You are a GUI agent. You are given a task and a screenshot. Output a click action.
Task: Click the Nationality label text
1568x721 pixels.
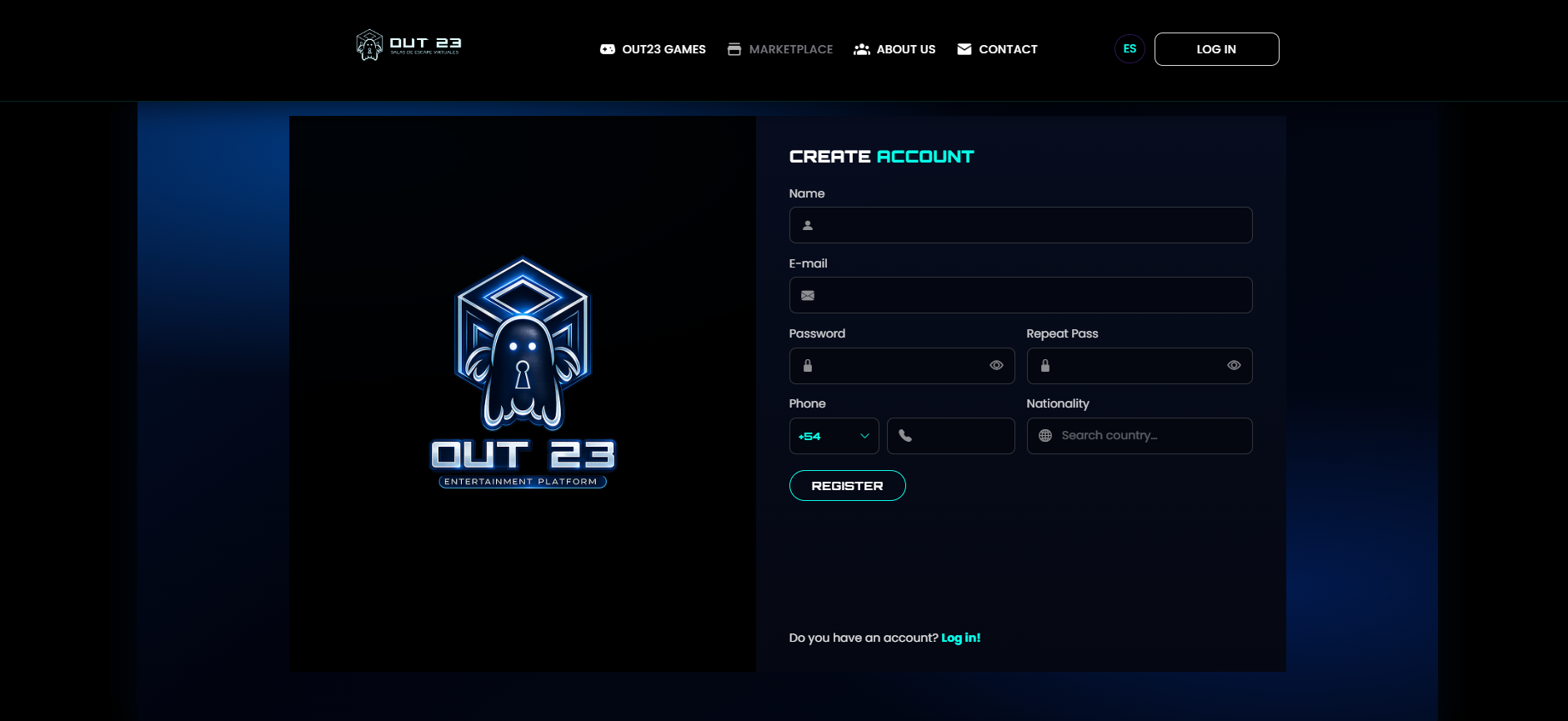click(x=1058, y=403)
